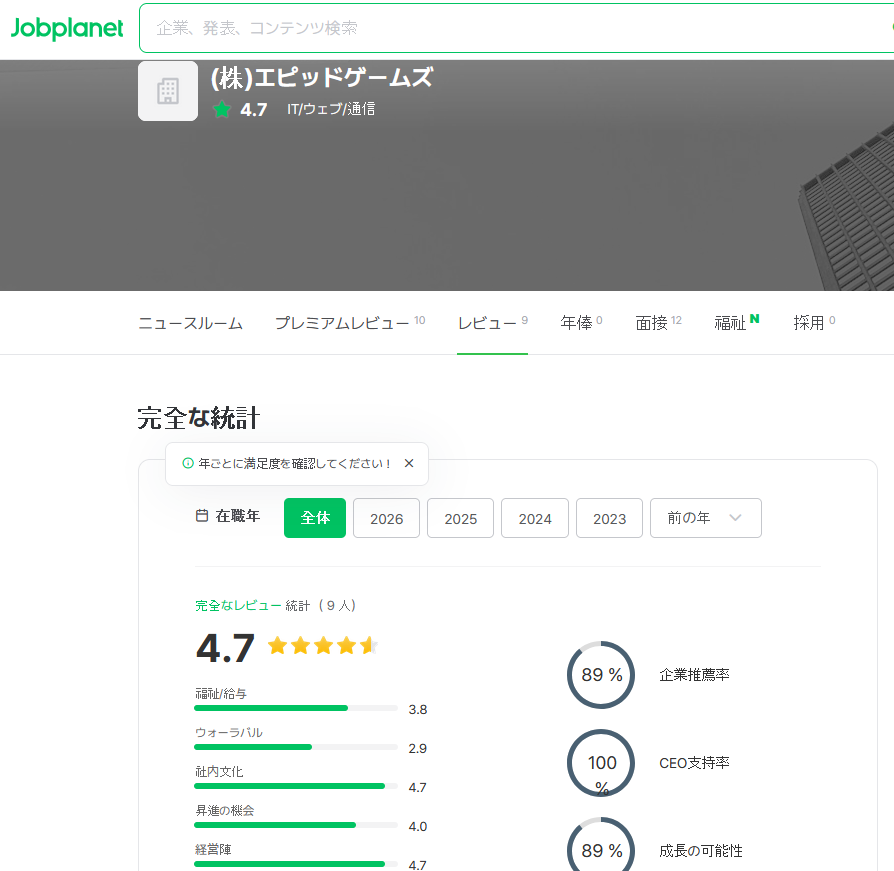Click the green star rating icon in header
The image size is (894, 871).
click(222, 110)
